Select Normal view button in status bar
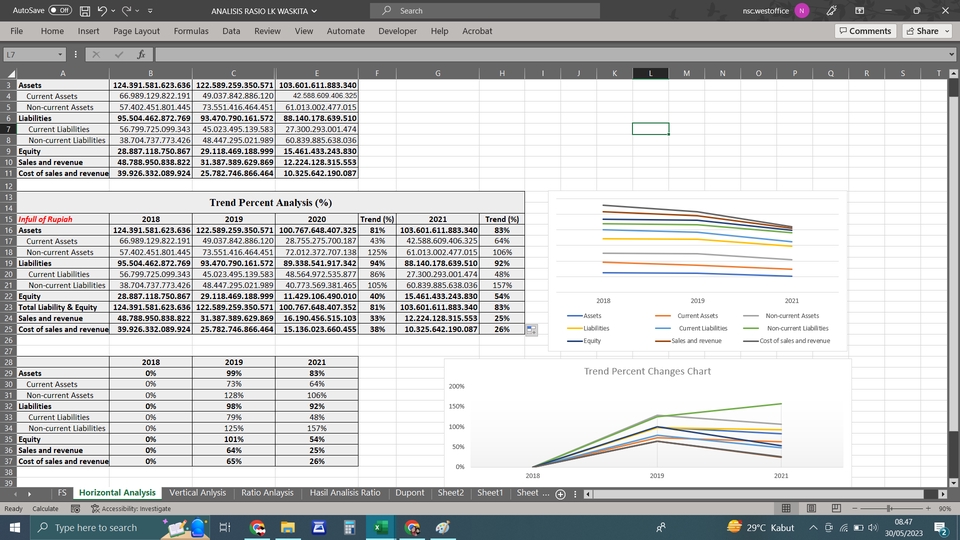 coord(786,508)
